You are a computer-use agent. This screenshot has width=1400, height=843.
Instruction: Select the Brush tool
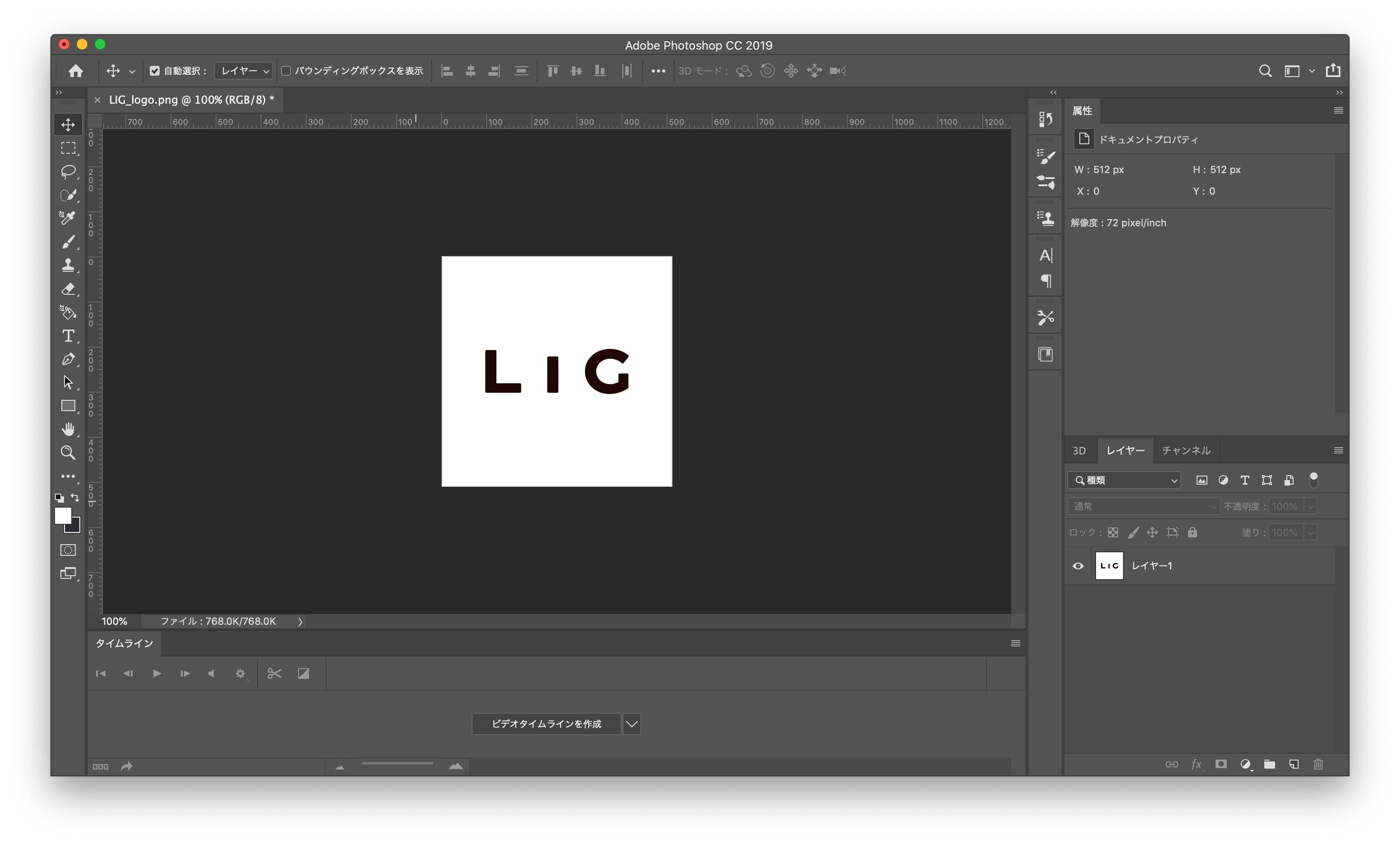[68, 242]
